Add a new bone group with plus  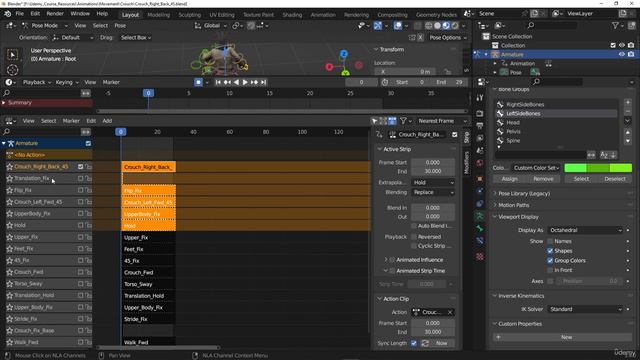click(x=628, y=102)
